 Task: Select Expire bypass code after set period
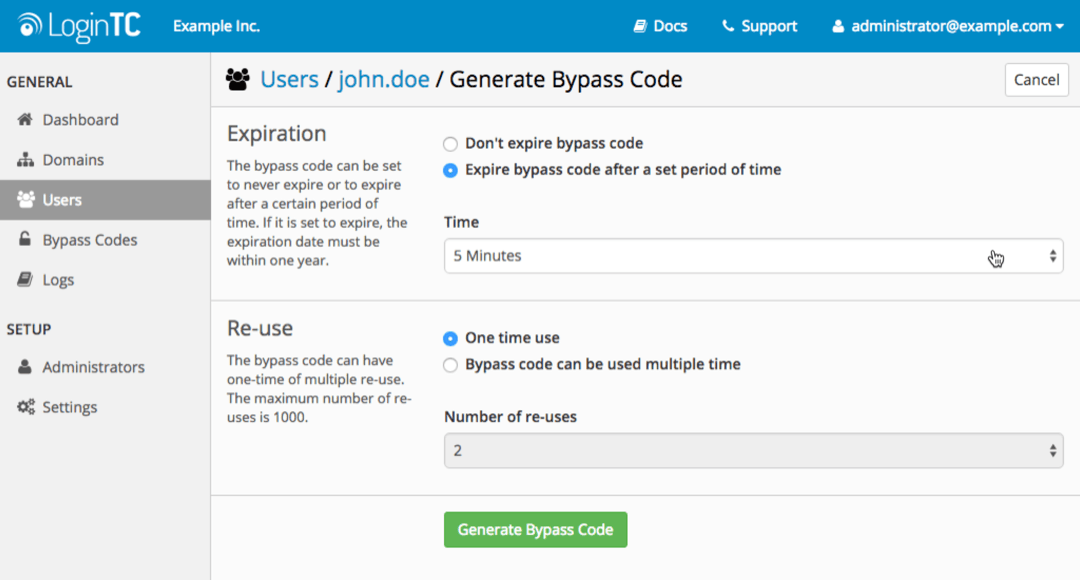(x=450, y=170)
